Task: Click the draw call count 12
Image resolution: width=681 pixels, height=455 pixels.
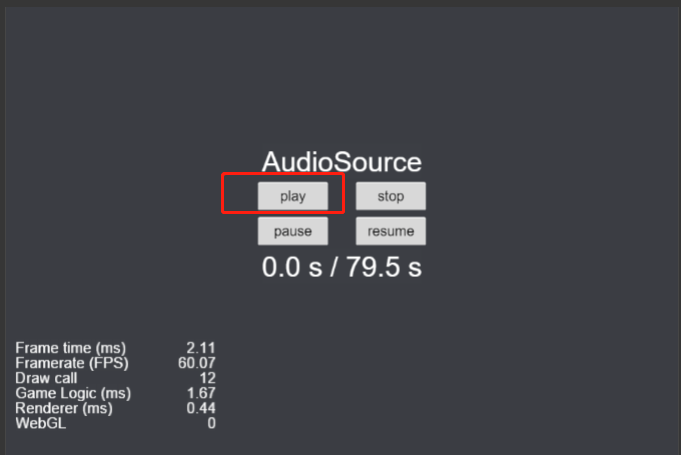Action: tap(206, 378)
